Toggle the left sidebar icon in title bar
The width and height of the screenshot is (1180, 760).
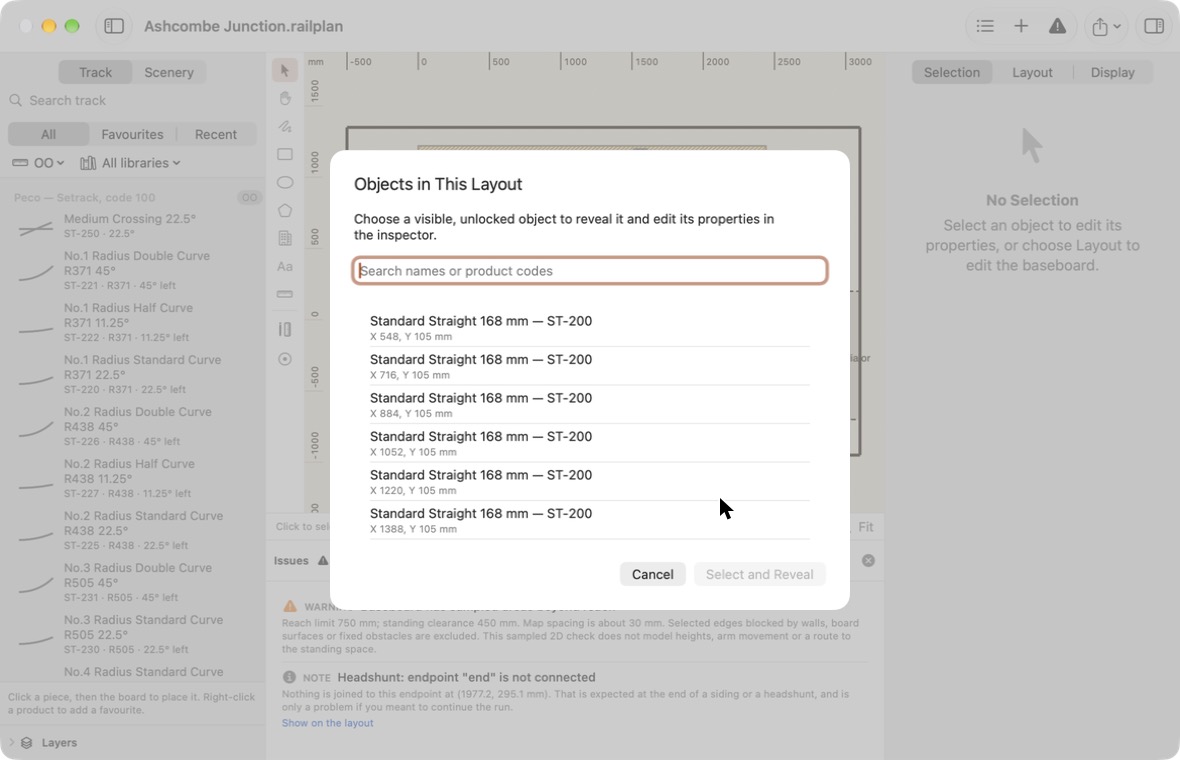click(x=114, y=26)
